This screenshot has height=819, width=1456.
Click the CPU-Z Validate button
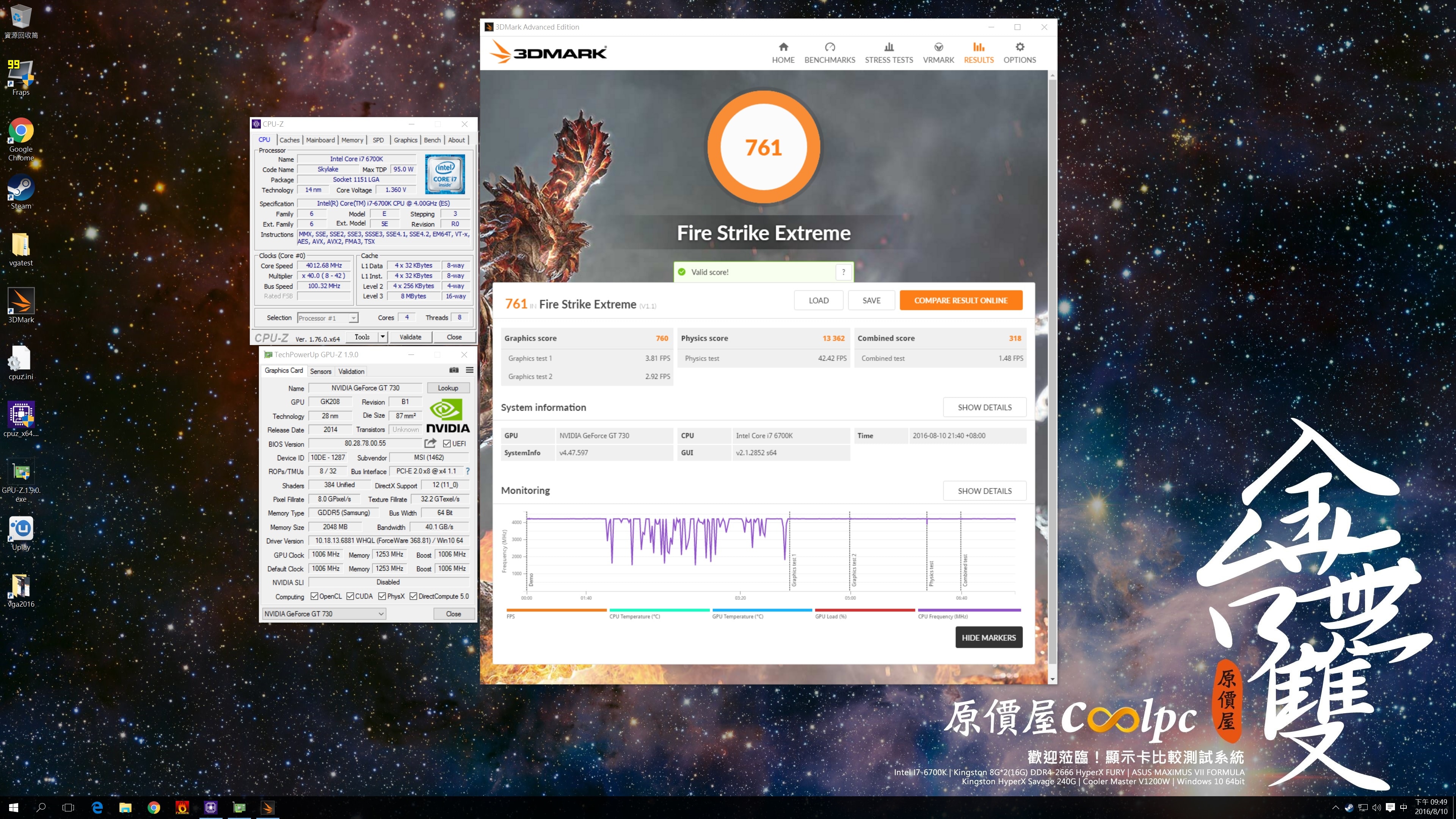[x=410, y=337]
